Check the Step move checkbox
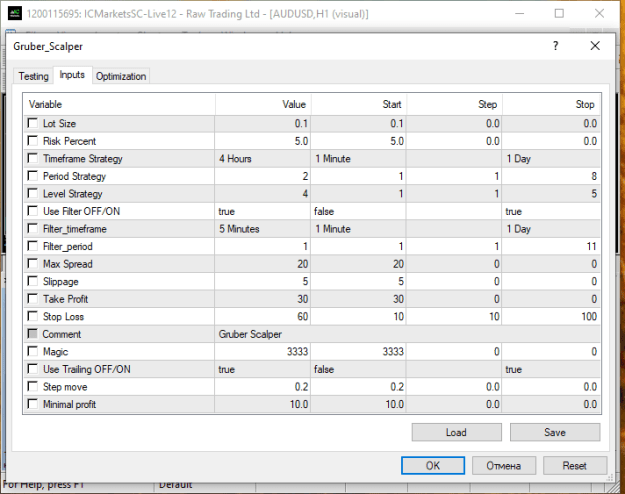Image resolution: width=625 pixels, height=494 pixels. [x=33, y=386]
